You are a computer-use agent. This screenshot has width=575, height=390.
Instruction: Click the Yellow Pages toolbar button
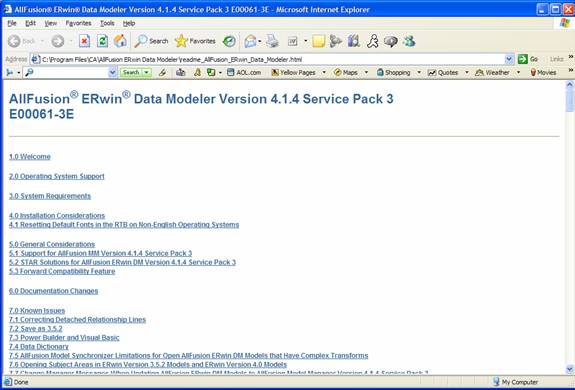(x=293, y=73)
